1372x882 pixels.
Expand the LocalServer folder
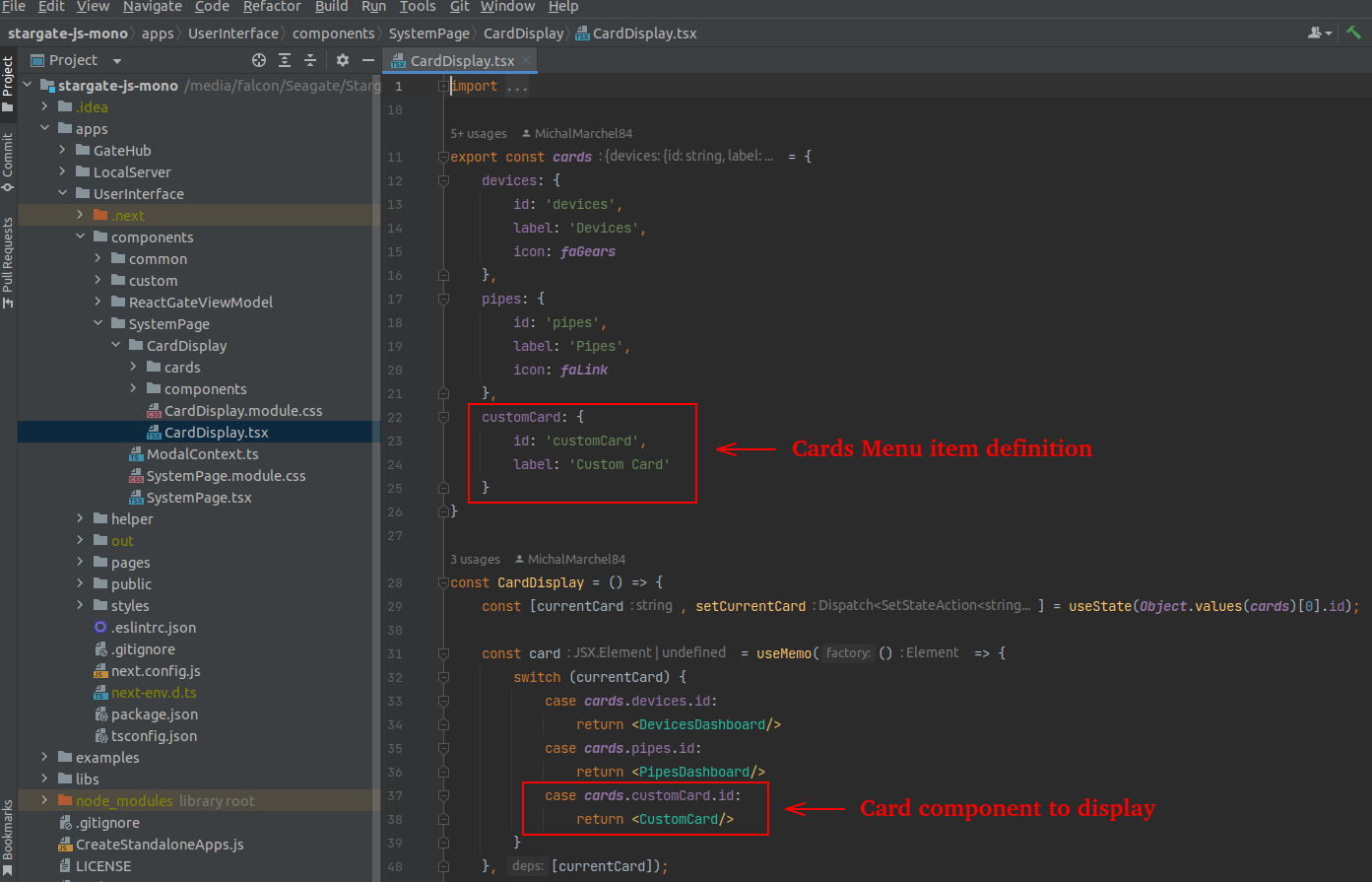pyautogui.click(x=62, y=171)
